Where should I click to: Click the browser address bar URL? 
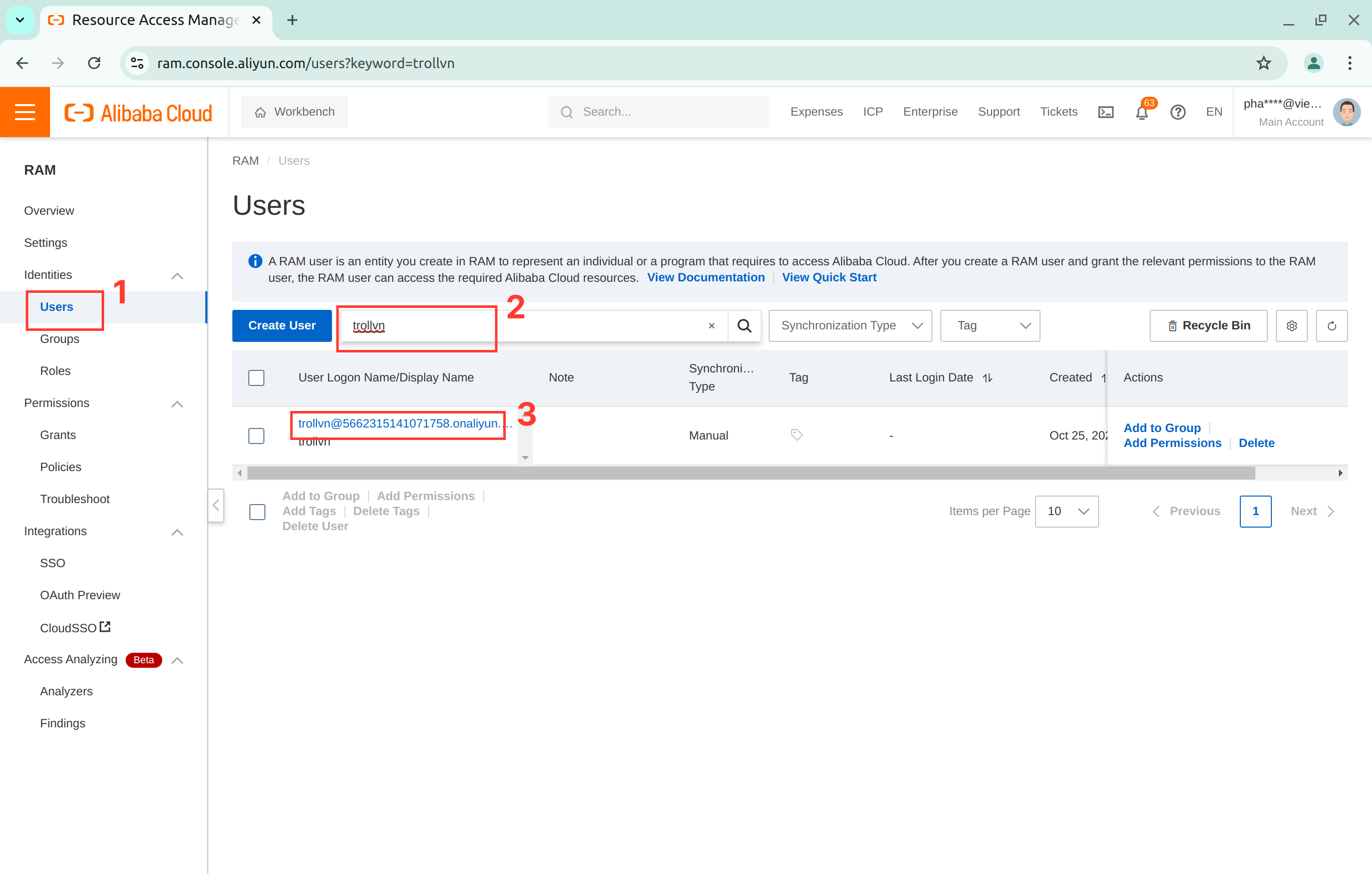[305, 63]
